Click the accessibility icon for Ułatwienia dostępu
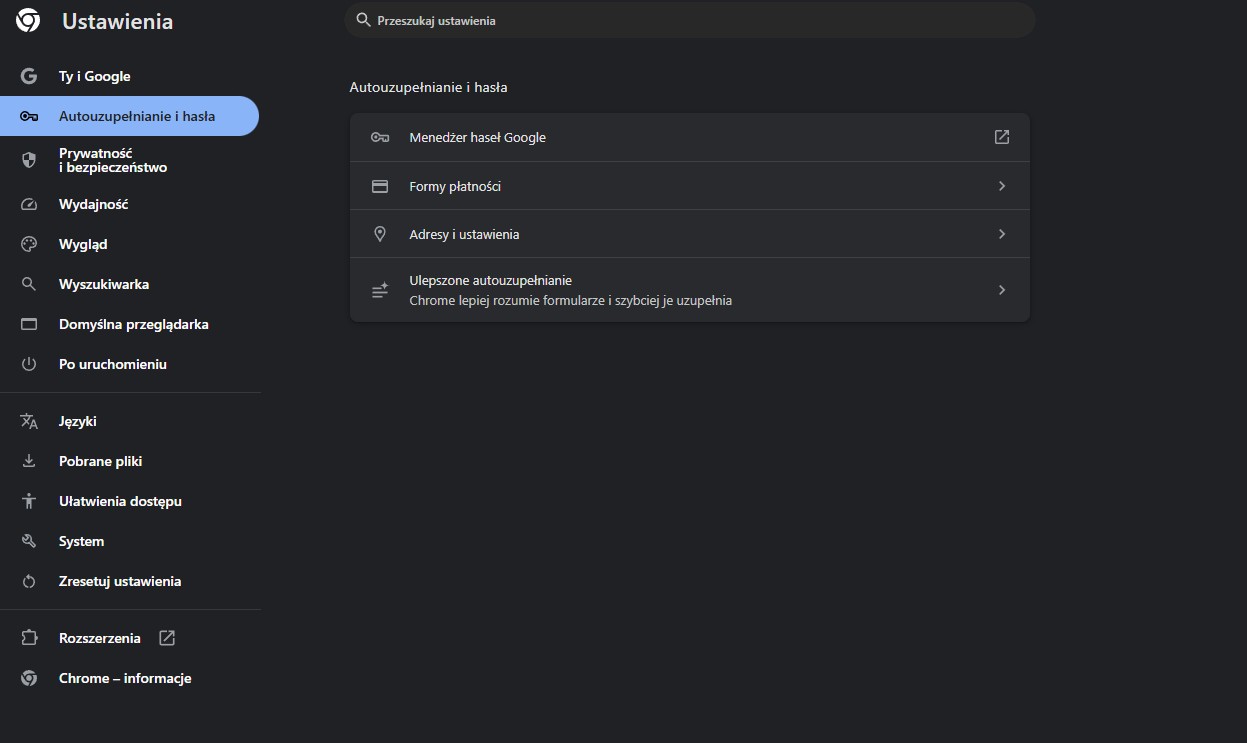The image size is (1247, 743). 29,501
